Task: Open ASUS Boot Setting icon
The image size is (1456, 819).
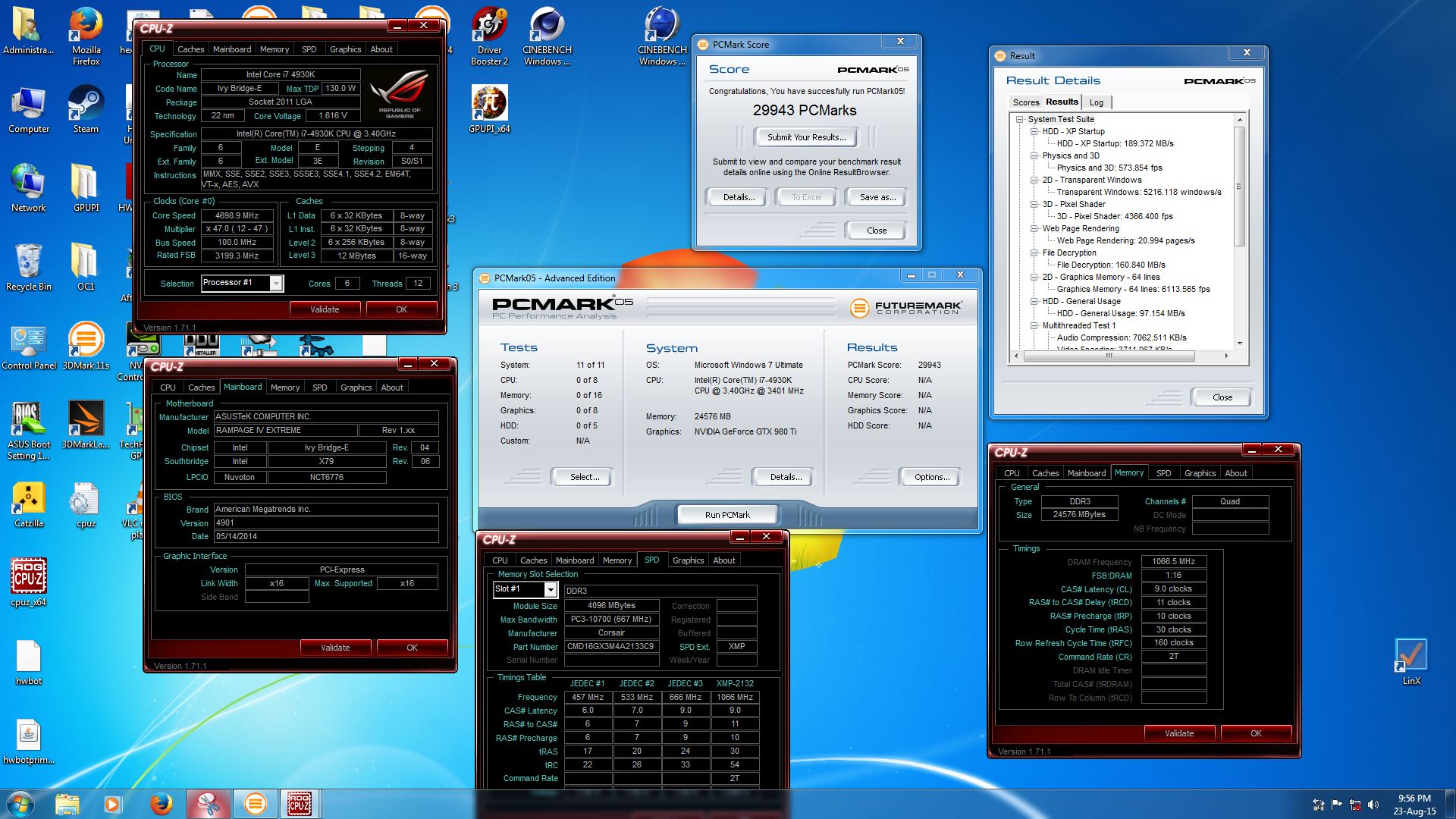Action: 29,430
